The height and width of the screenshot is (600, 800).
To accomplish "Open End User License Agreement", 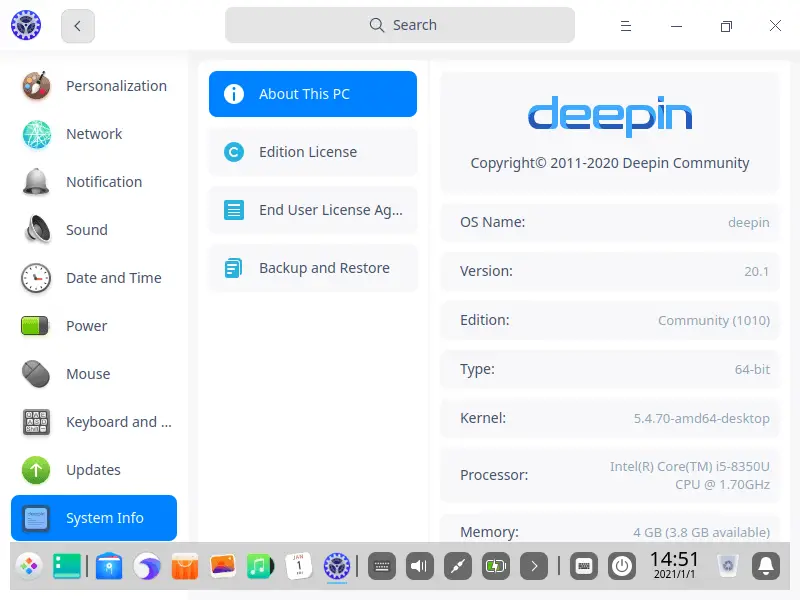I will tap(313, 210).
